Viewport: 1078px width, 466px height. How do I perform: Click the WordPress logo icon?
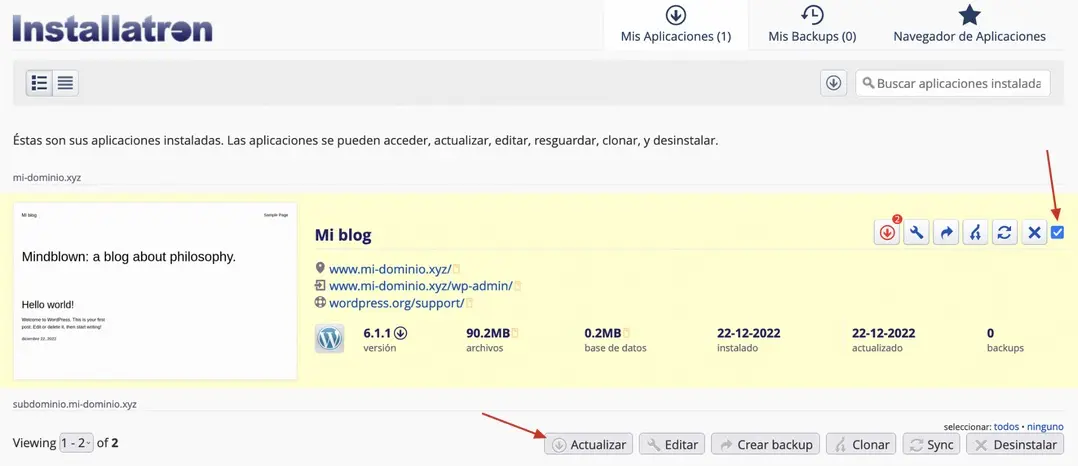tap(329, 340)
